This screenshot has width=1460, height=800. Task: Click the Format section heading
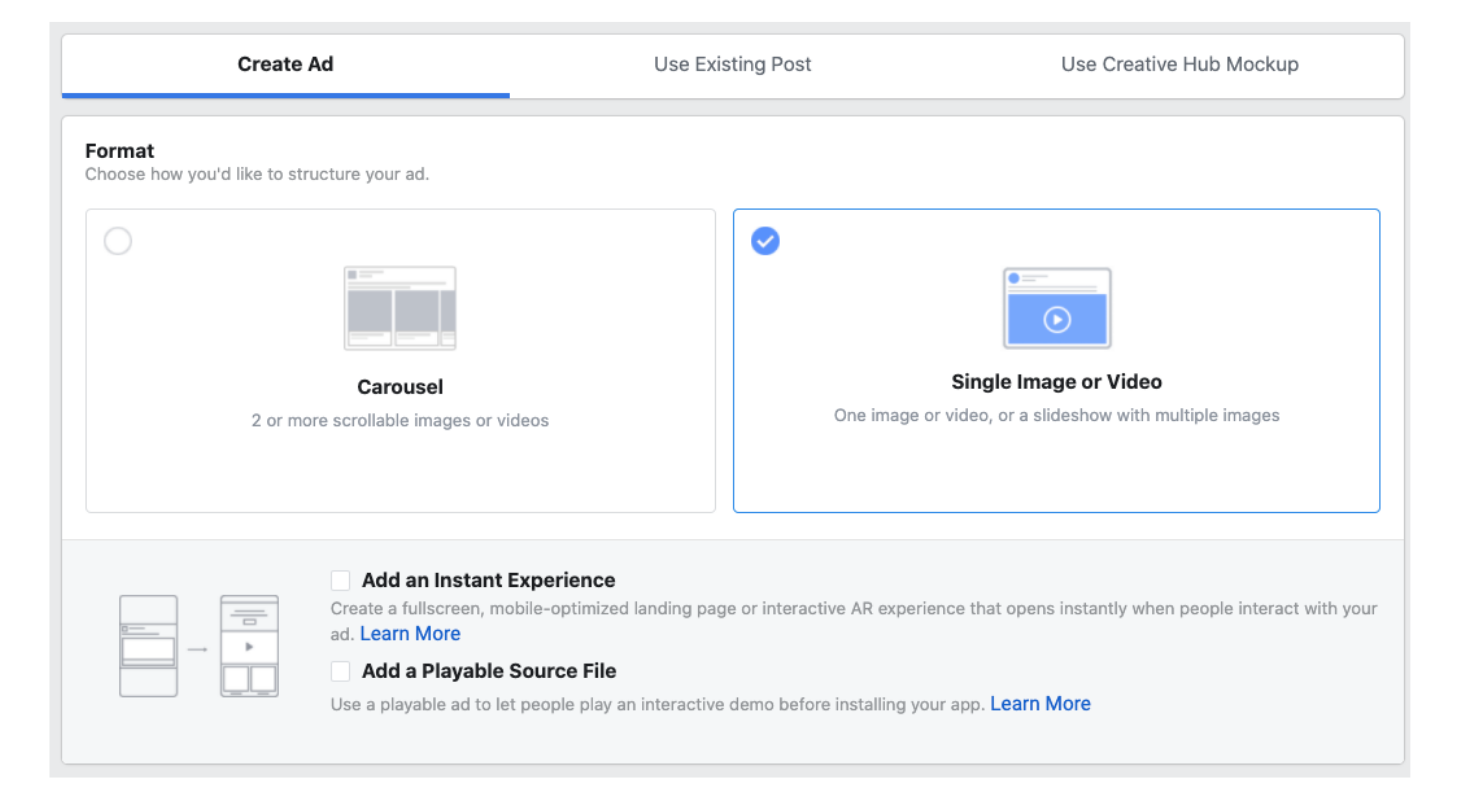(120, 151)
